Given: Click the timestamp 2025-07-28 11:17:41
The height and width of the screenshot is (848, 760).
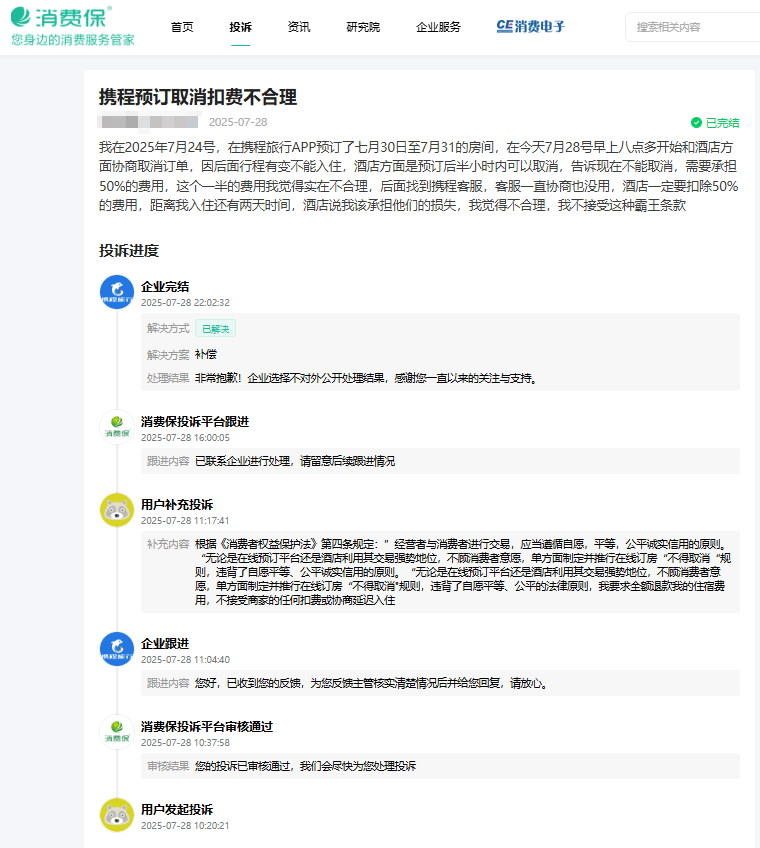Looking at the screenshot, I should (186, 520).
